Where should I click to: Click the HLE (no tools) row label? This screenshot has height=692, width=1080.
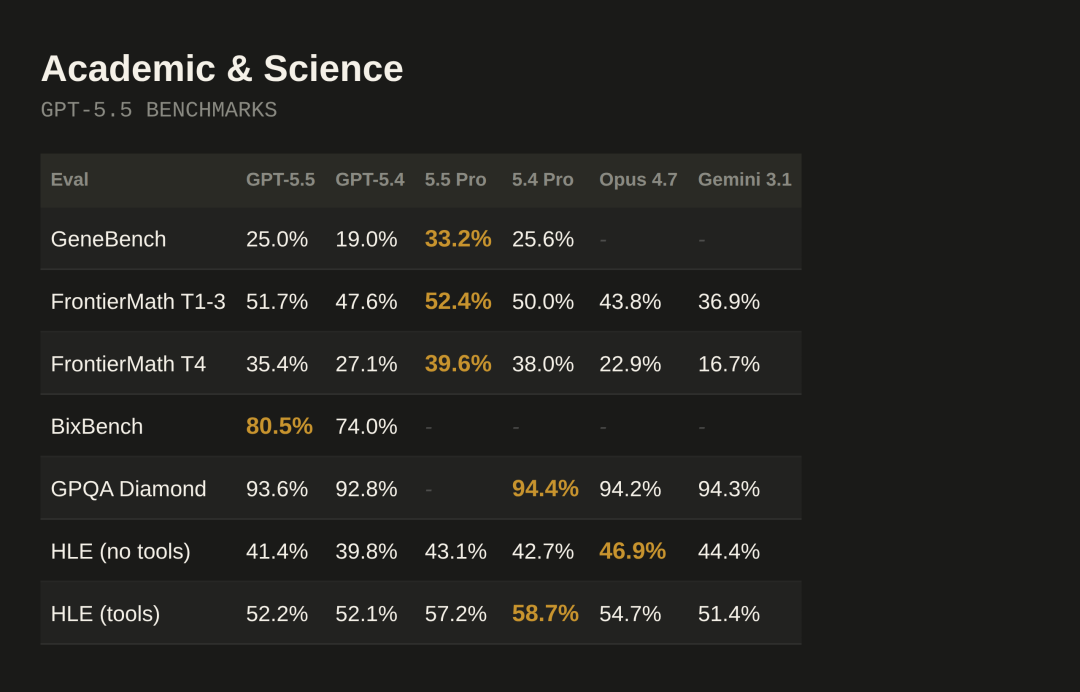pos(121,551)
